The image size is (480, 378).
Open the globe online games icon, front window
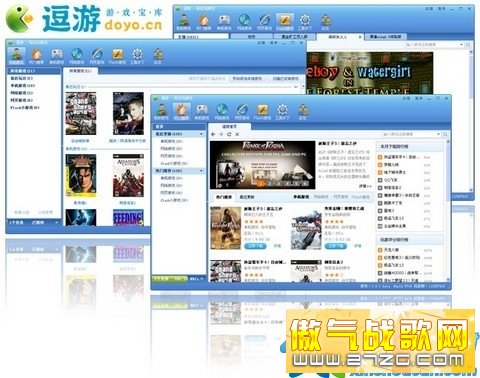pyautogui.click(x=222, y=111)
